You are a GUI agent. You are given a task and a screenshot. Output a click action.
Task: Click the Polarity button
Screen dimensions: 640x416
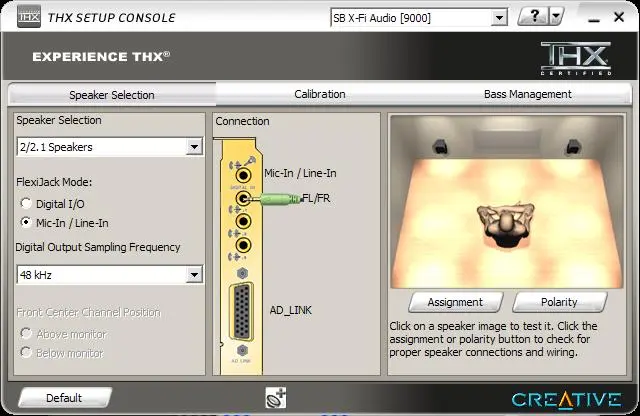click(559, 302)
